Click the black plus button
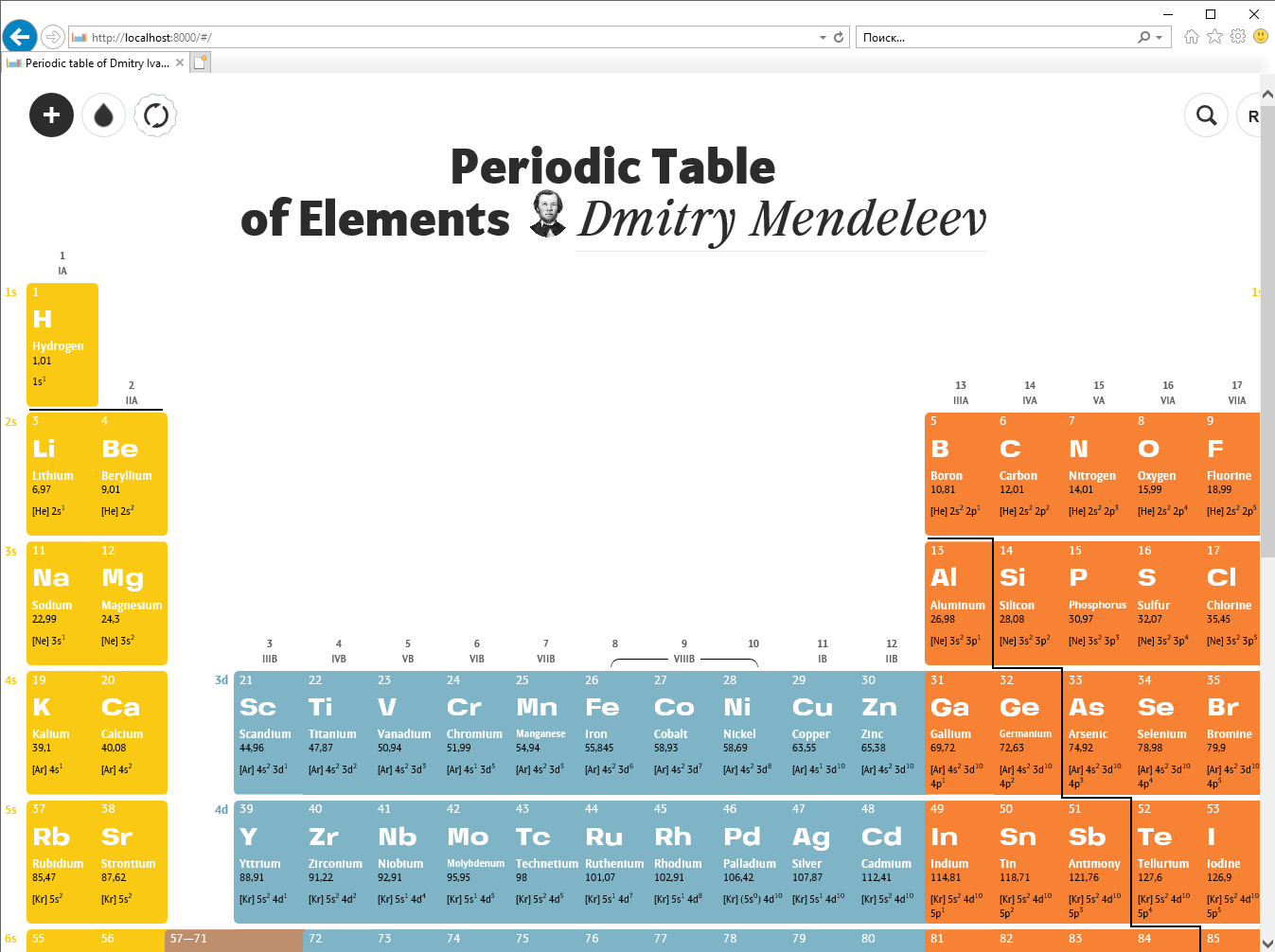This screenshot has height=952, width=1275. click(x=51, y=115)
